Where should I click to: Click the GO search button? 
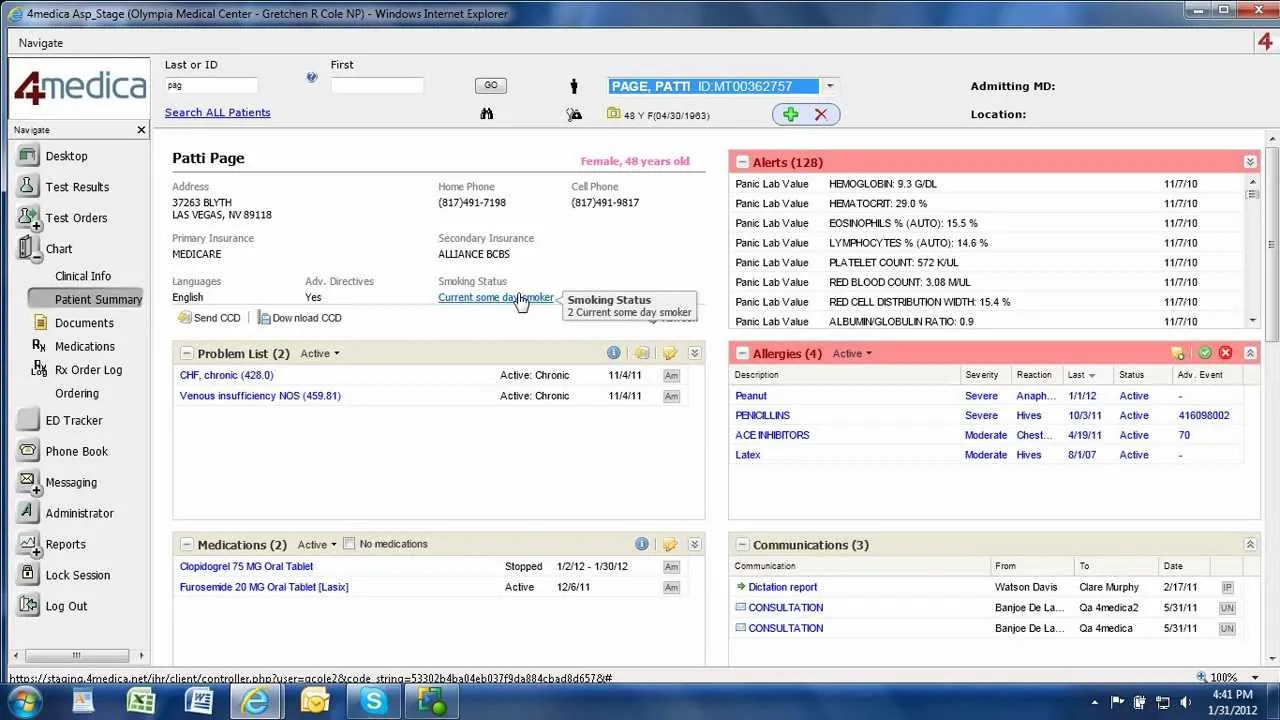490,85
